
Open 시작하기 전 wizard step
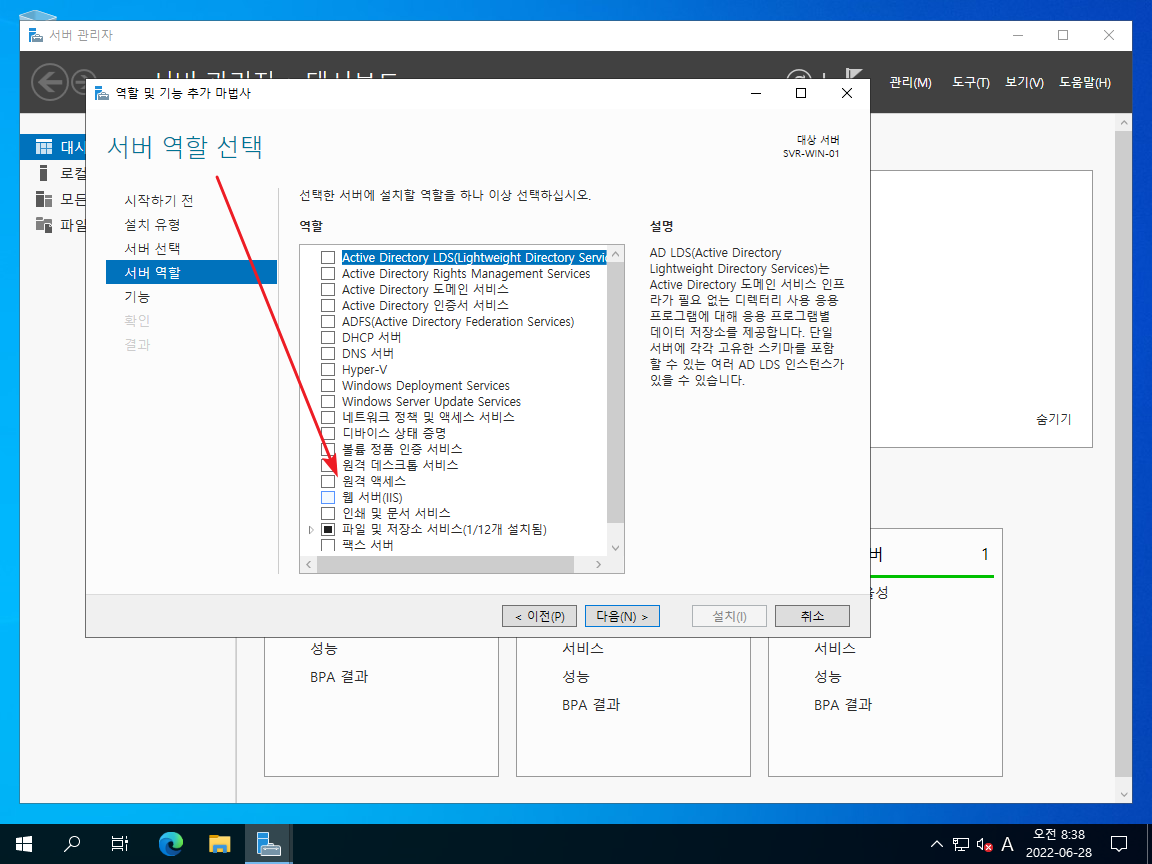point(159,201)
